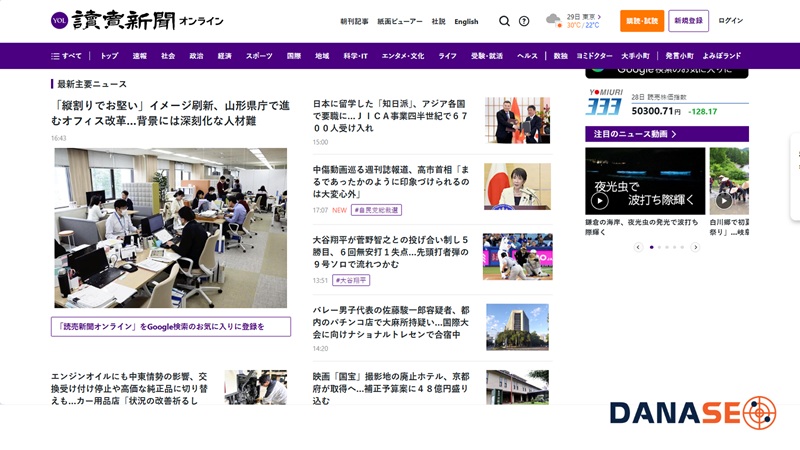
Task: Open the JICA 知日派 article headline
Action: pos(390,116)
